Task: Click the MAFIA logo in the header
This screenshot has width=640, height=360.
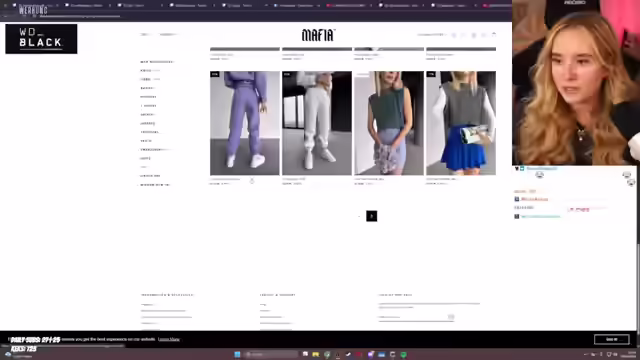Action: (x=318, y=35)
